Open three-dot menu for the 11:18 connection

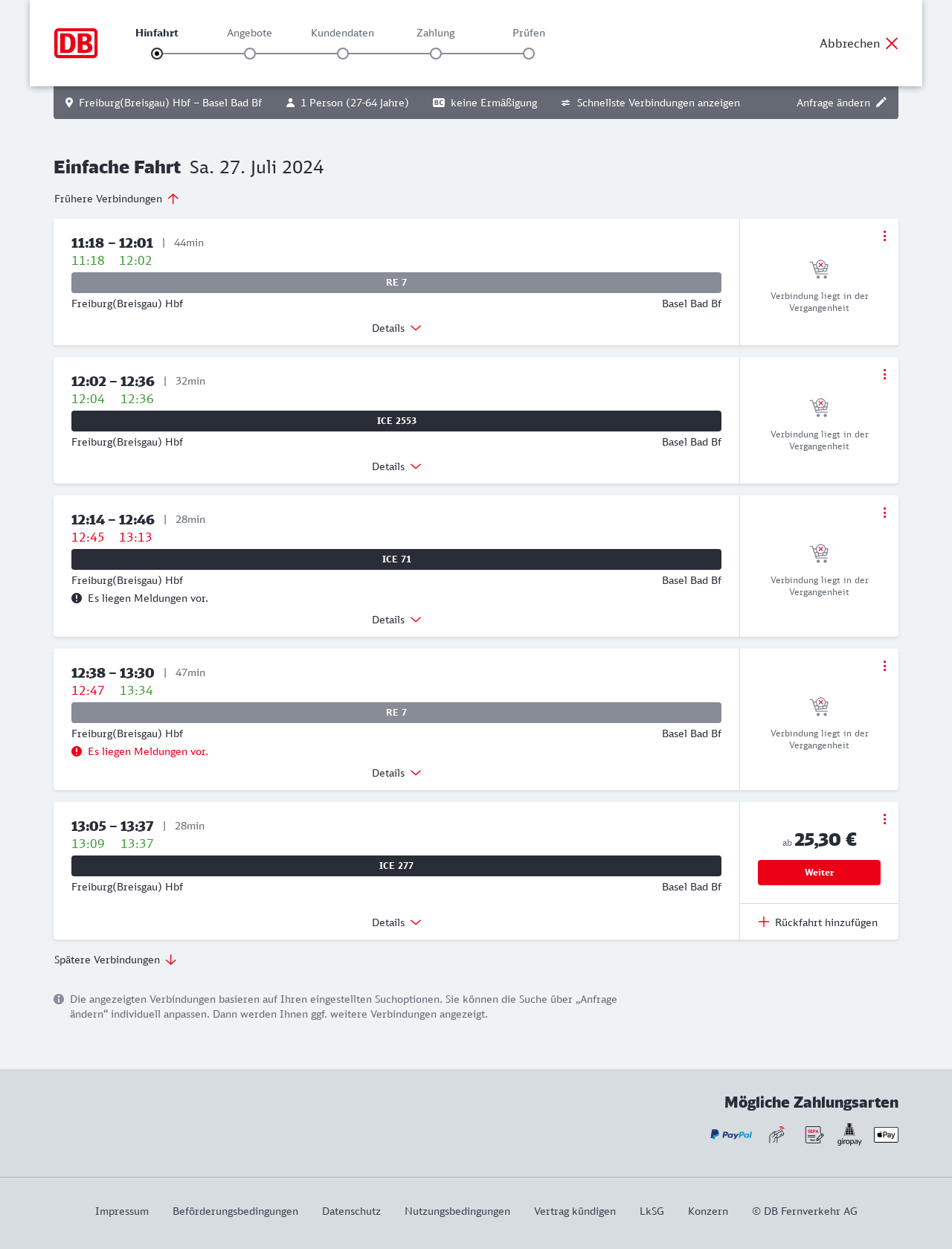click(x=884, y=236)
